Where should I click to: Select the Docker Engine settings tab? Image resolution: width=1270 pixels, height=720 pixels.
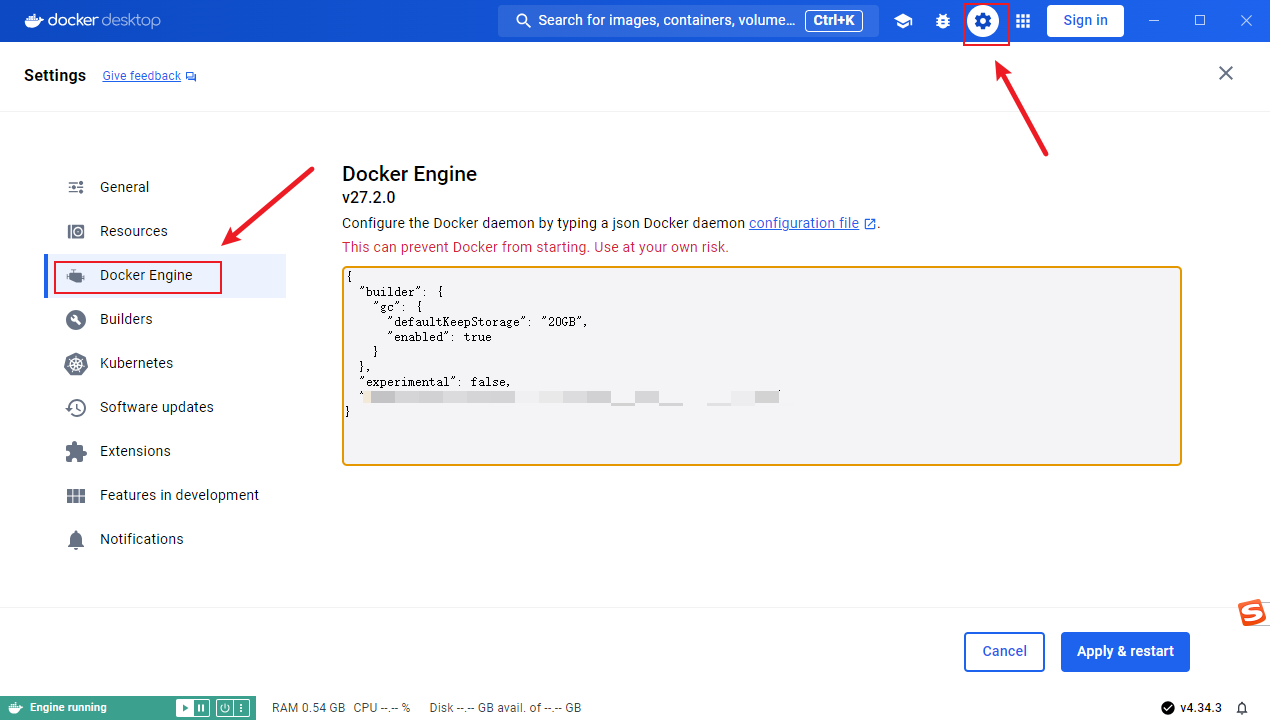(165, 275)
